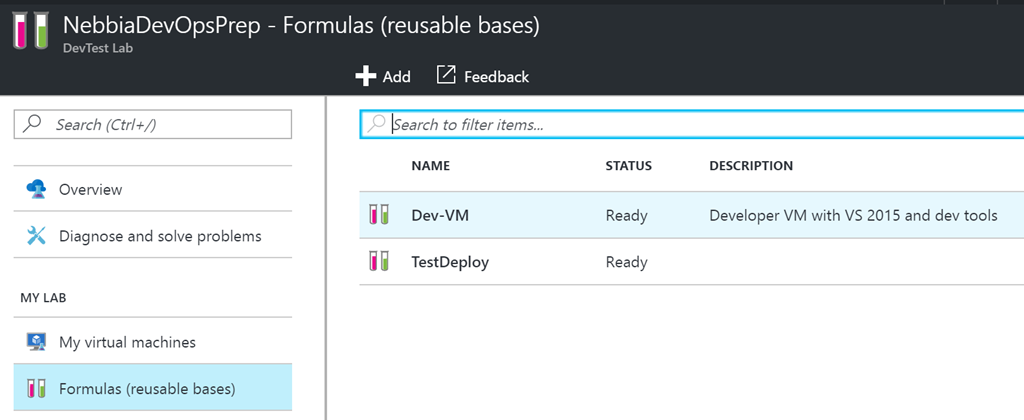
Task: Click the TestDeploy formula row icon
Action: pos(379,262)
